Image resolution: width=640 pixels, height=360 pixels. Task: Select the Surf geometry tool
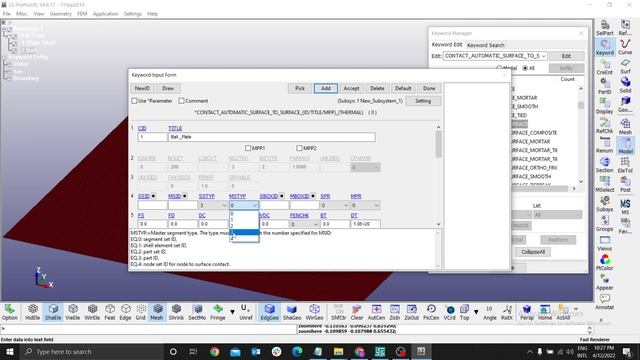coord(625,67)
